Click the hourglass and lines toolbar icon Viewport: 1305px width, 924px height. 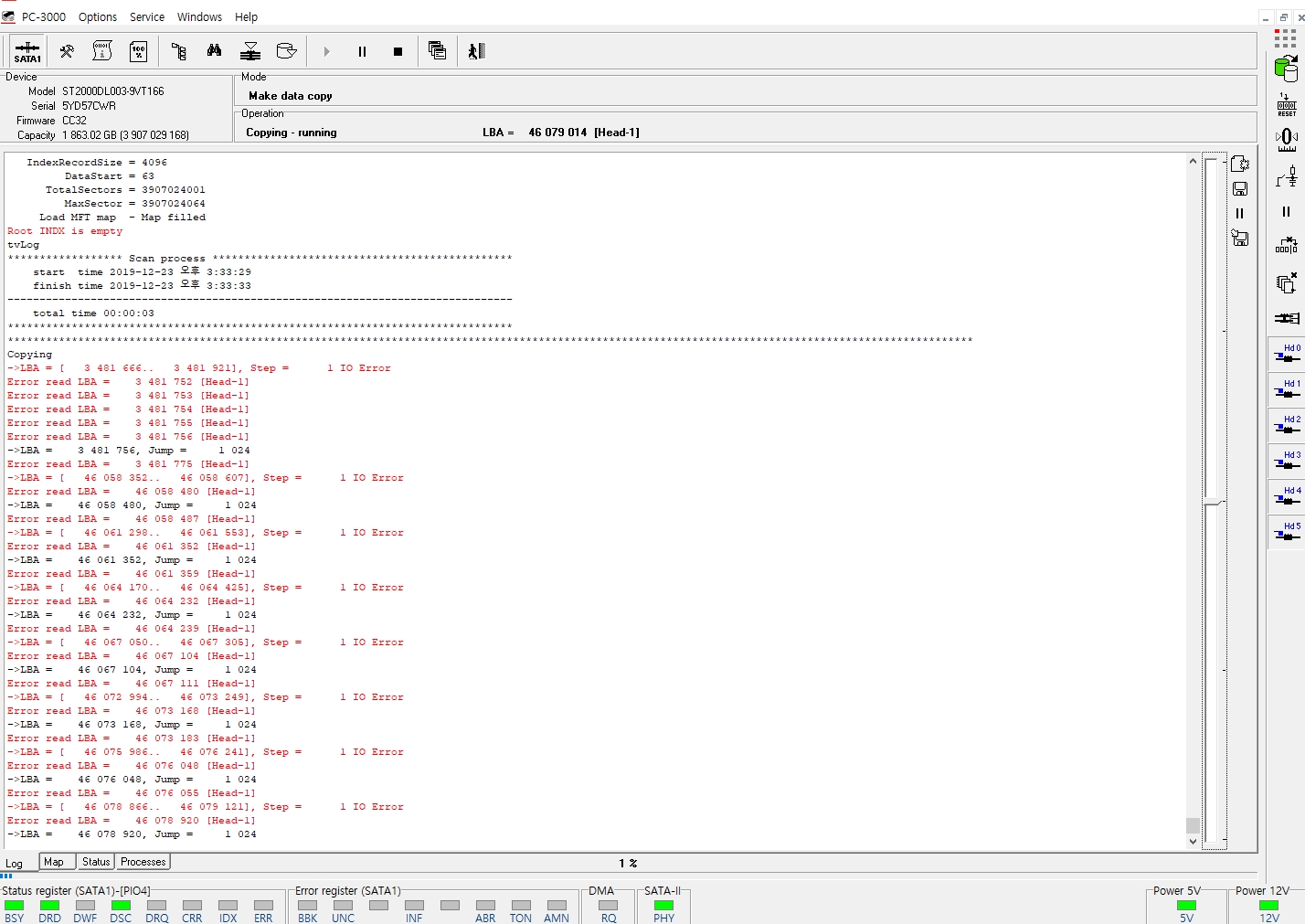pos(250,51)
